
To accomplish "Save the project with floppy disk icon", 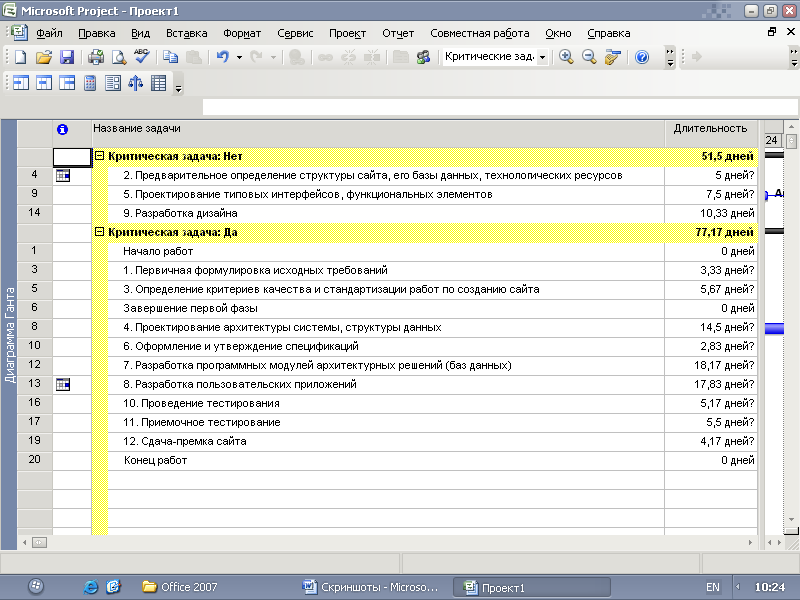I will pyautogui.click(x=67, y=57).
